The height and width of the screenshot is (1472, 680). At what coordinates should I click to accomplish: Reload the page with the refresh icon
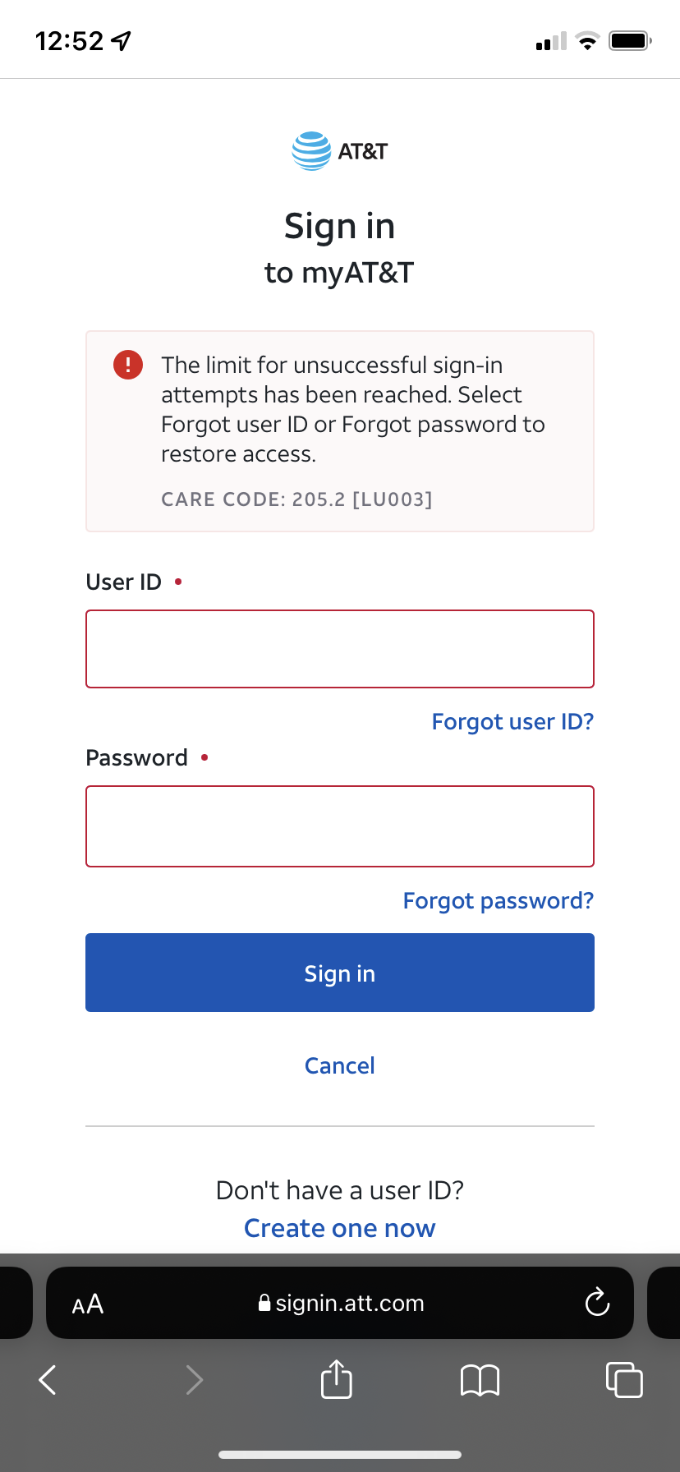[597, 1303]
